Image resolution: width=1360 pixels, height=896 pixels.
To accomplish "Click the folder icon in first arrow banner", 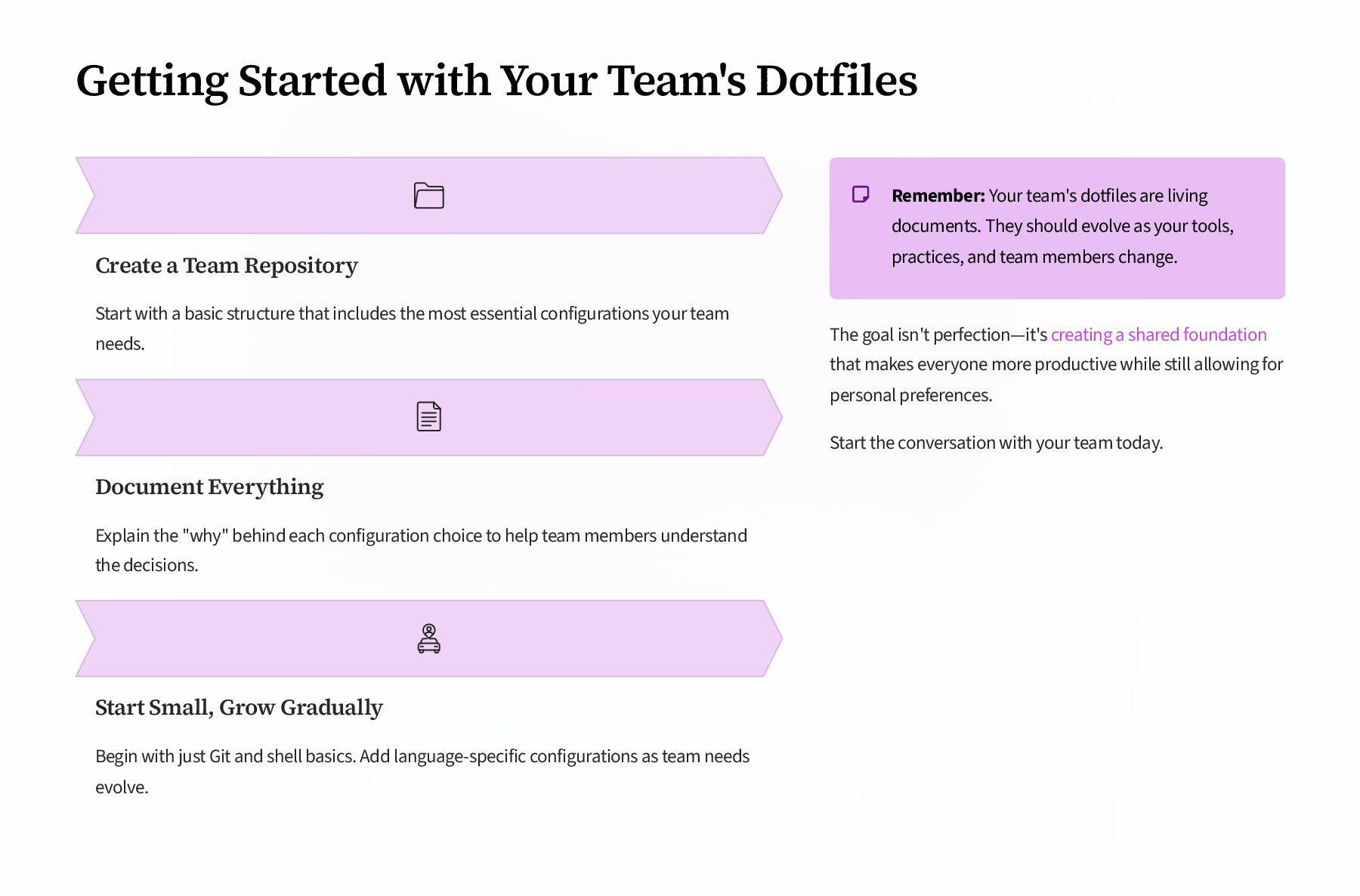I will click(428, 196).
